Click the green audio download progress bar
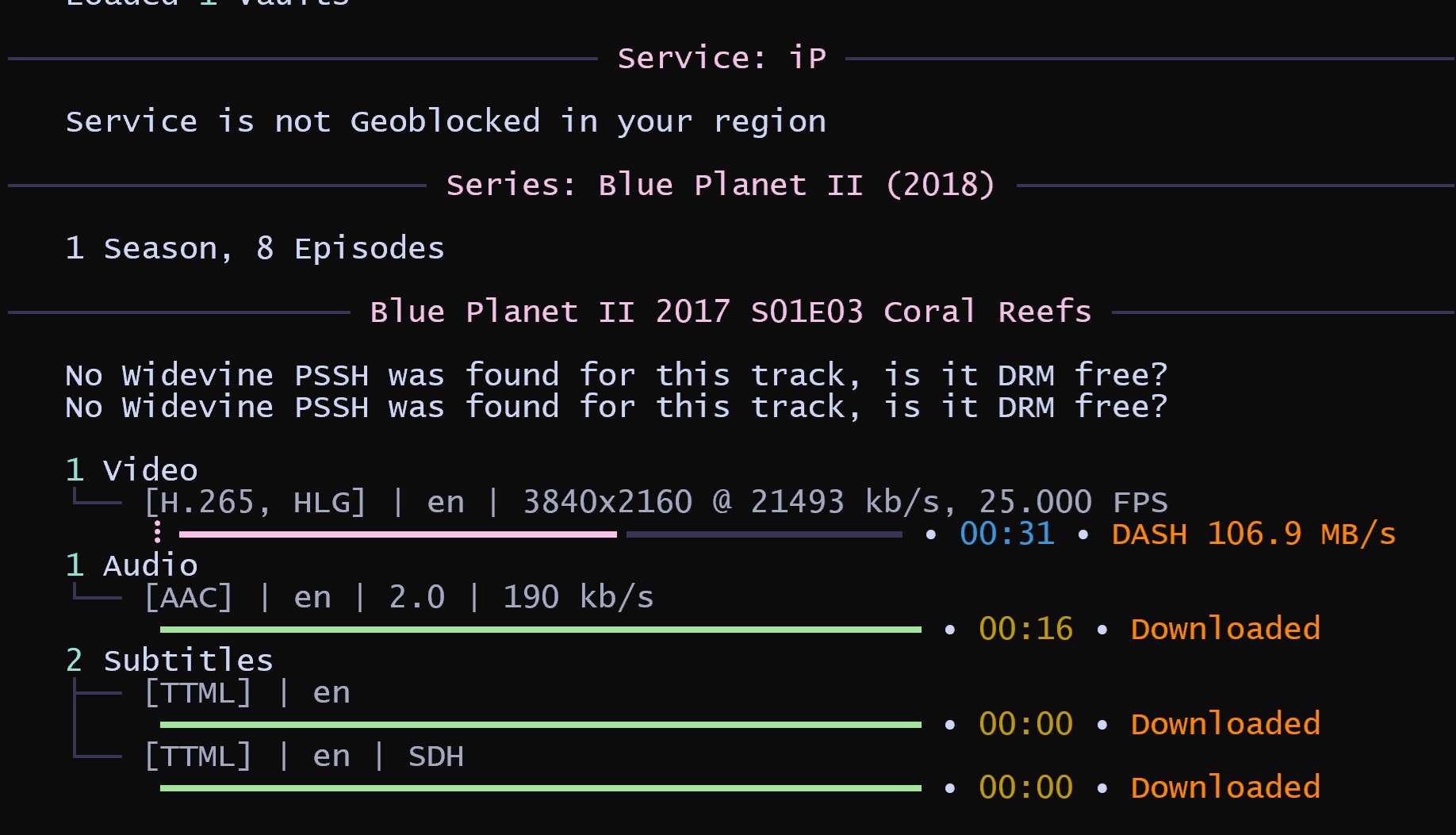This screenshot has width=1456, height=835. pos(540,630)
